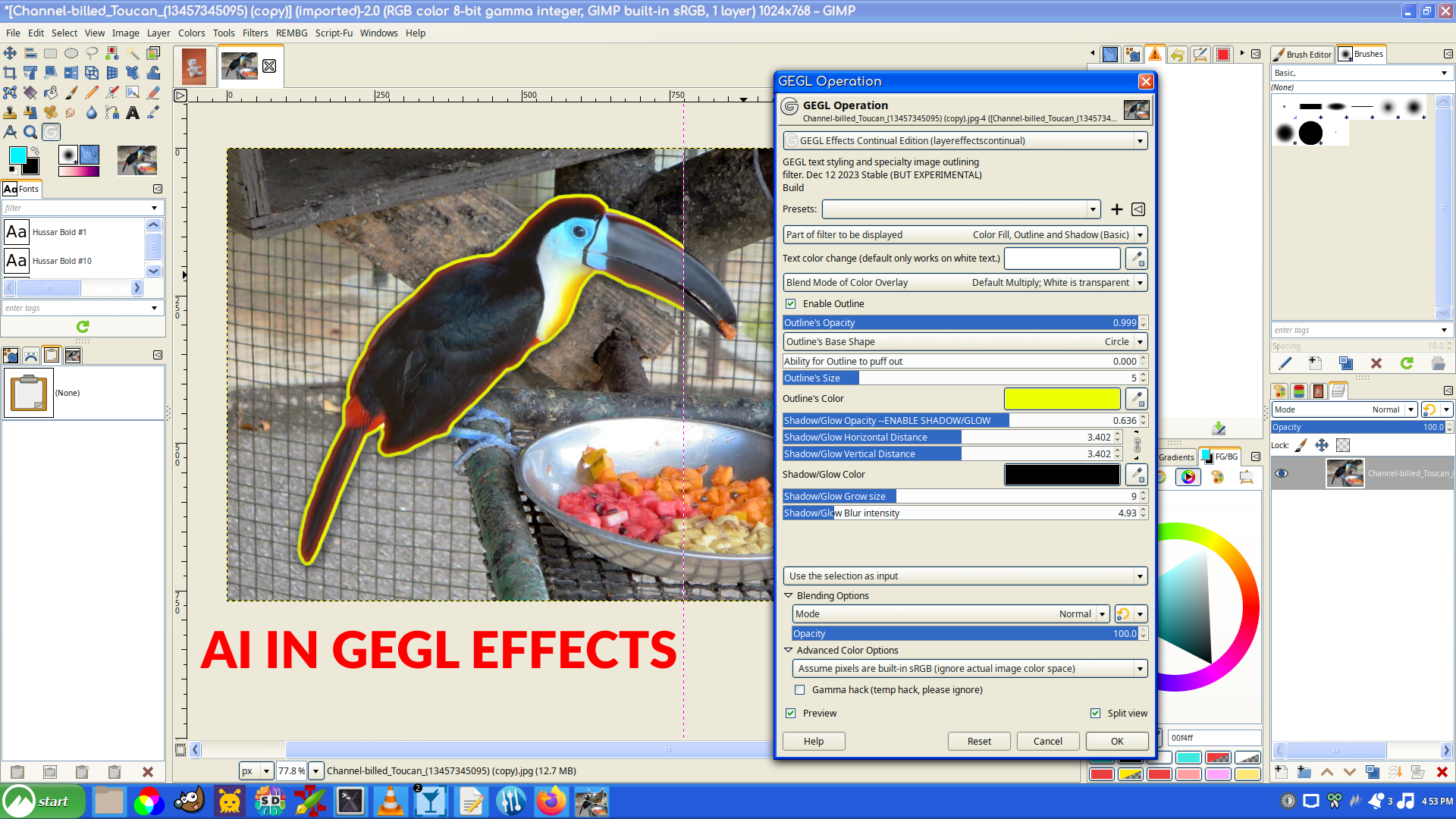Open the Layers panel Mode dropdown
The width and height of the screenshot is (1456, 819).
tap(1345, 409)
